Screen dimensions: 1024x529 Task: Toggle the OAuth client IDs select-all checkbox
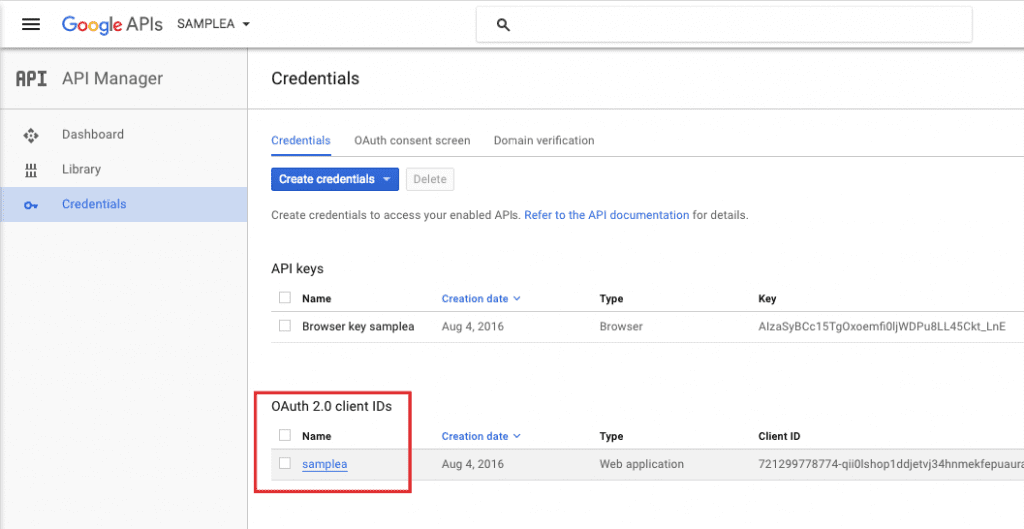tap(285, 435)
